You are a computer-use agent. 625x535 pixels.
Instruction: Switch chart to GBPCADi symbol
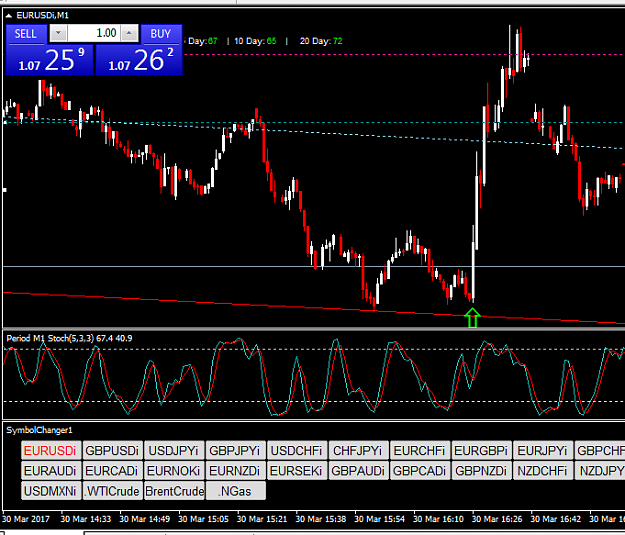click(420, 471)
